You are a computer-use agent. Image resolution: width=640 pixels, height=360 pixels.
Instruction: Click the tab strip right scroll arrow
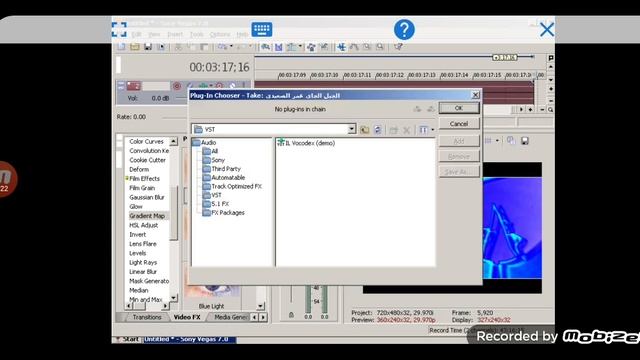tap(263, 317)
